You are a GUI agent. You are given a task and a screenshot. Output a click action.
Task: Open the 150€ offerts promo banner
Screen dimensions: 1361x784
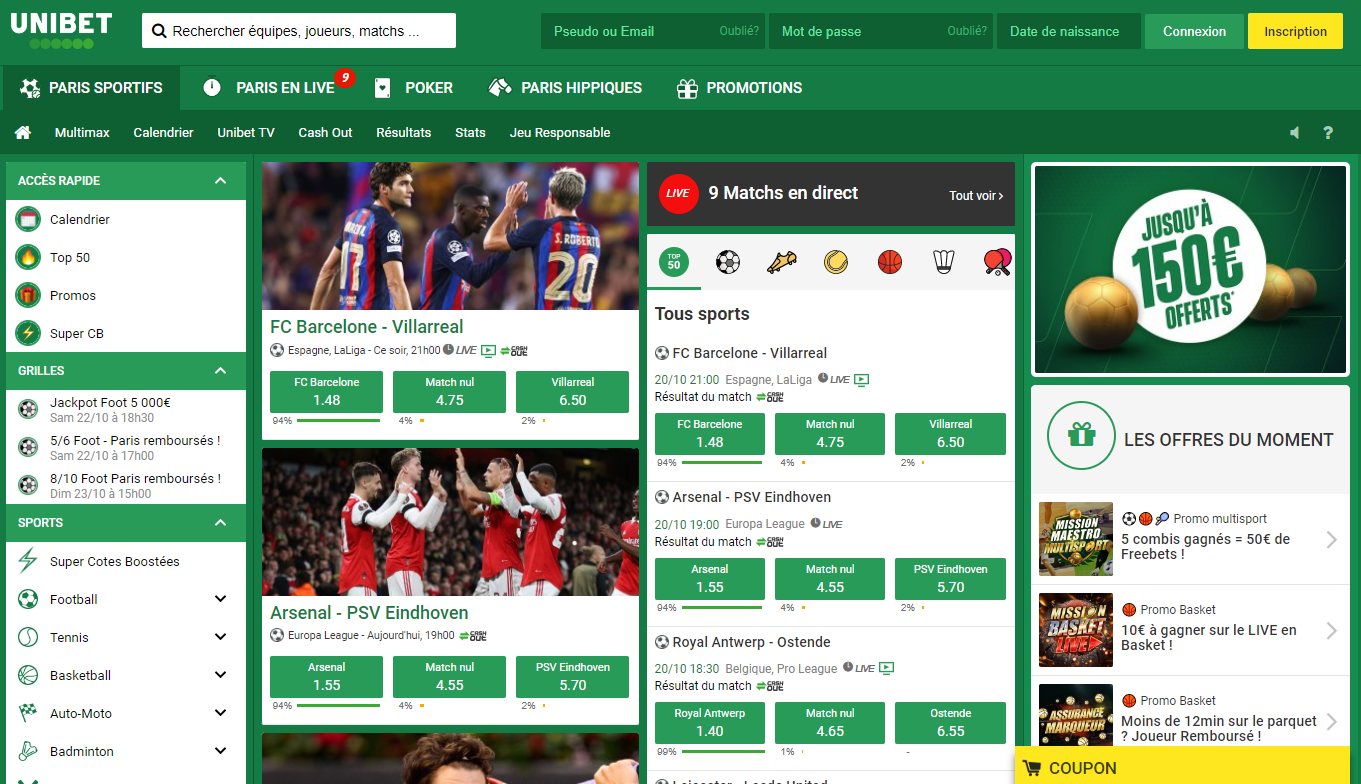point(1190,269)
